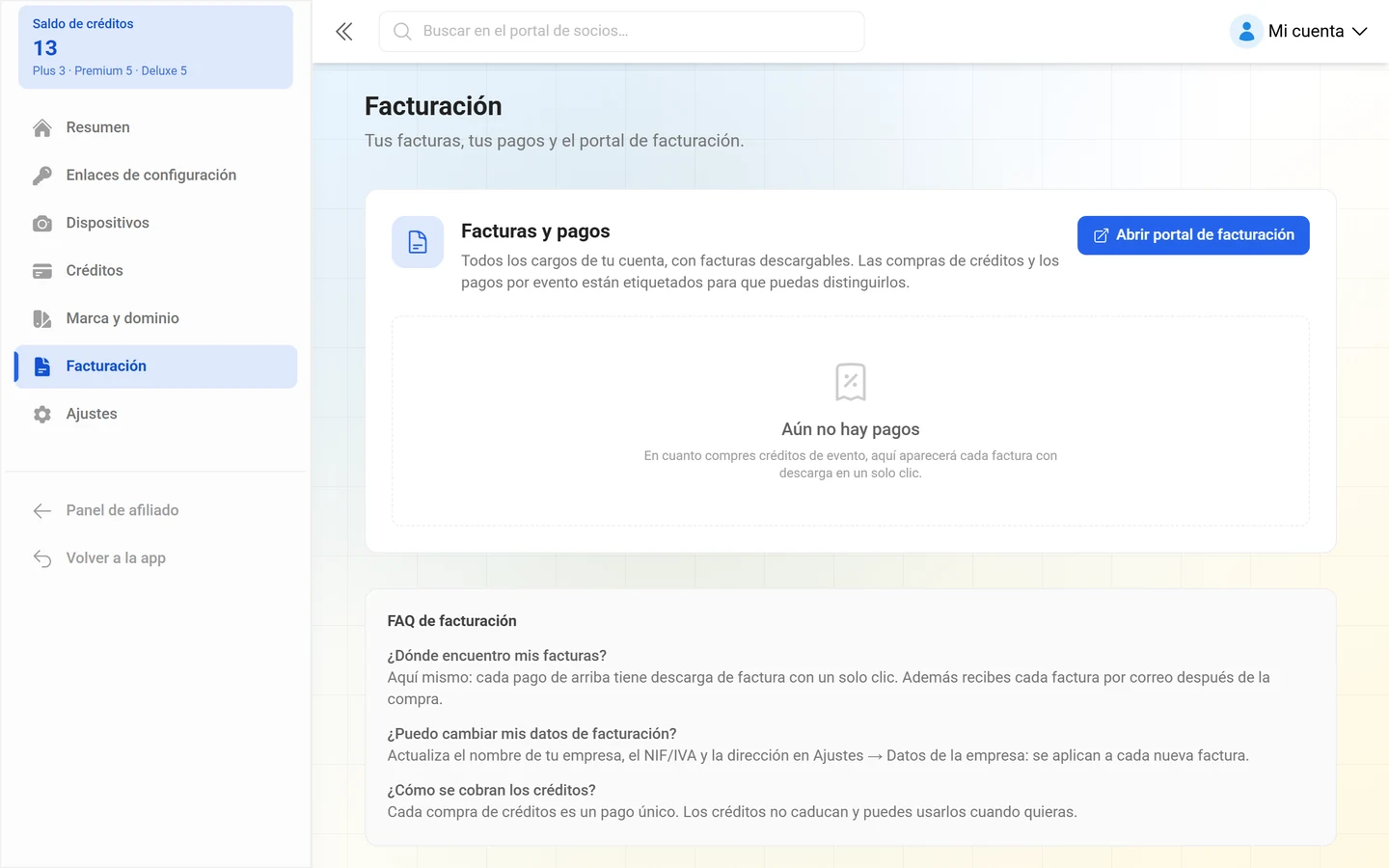
Task: Open the Resumen menu item
Action: point(155,127)
